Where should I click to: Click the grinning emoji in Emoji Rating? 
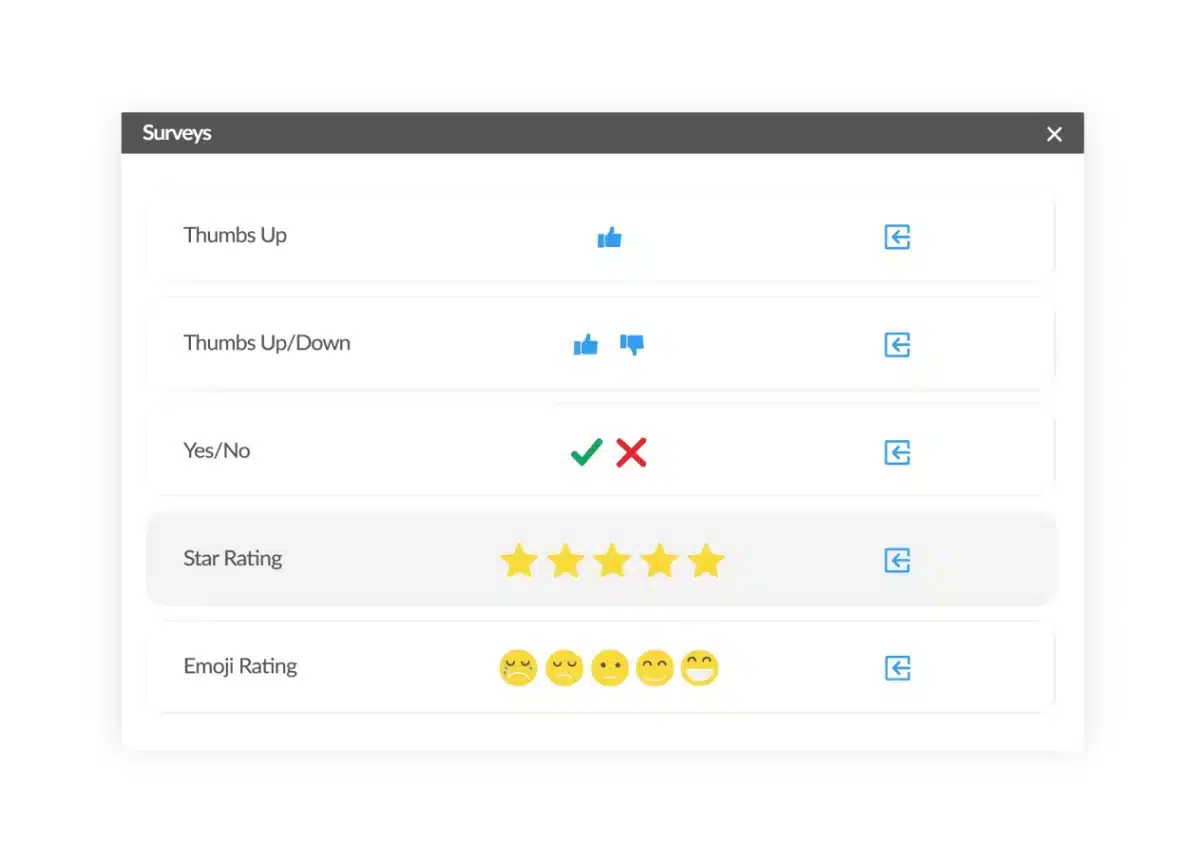[700, 668]
